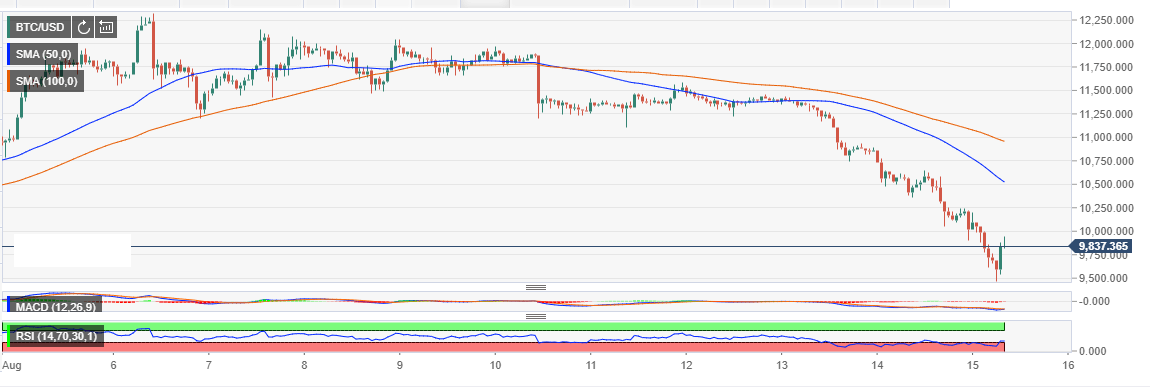Click the 12,000.000 price axis label

pos(1107,44)
